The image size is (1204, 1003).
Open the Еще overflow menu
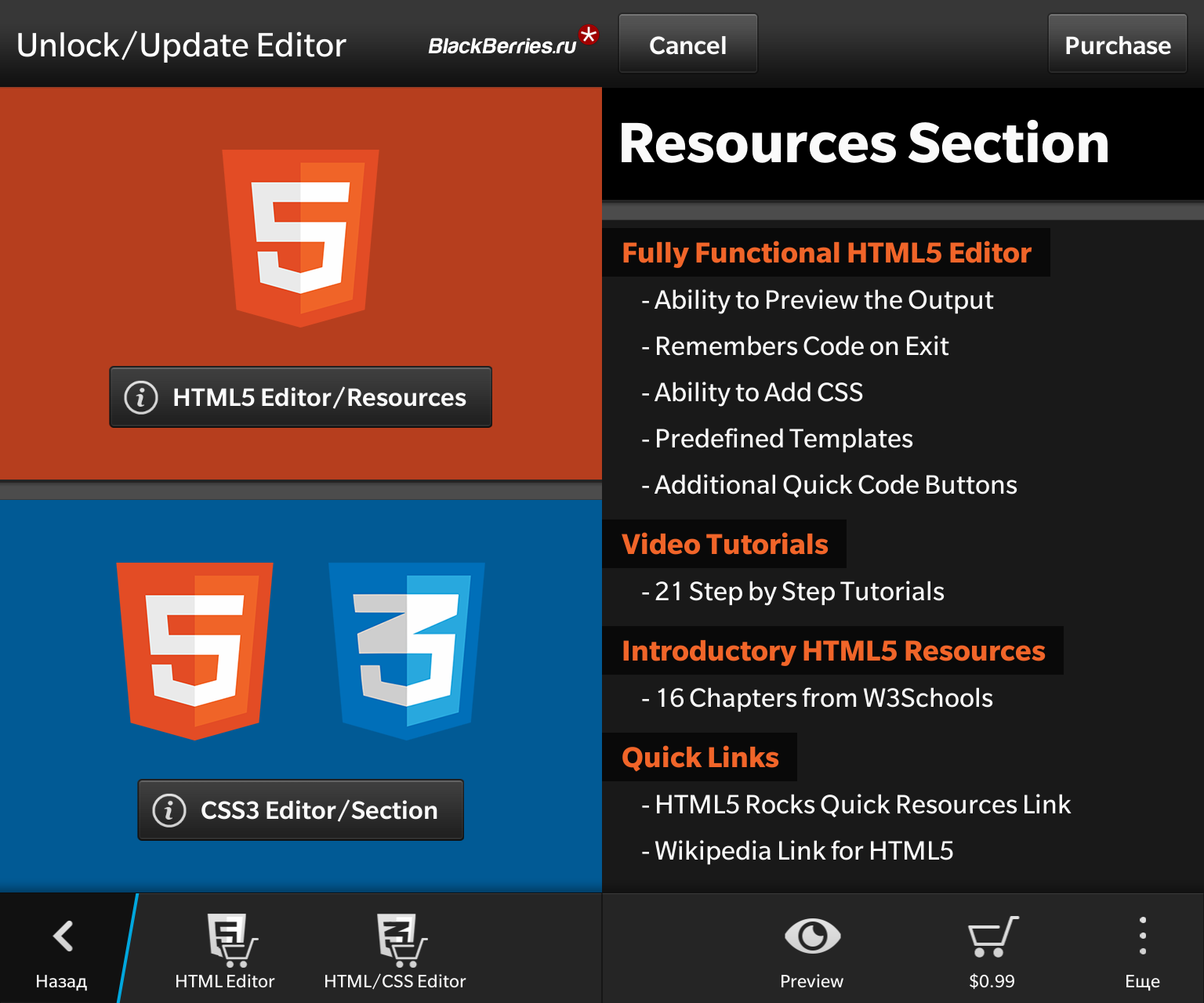pos(1143,936)
